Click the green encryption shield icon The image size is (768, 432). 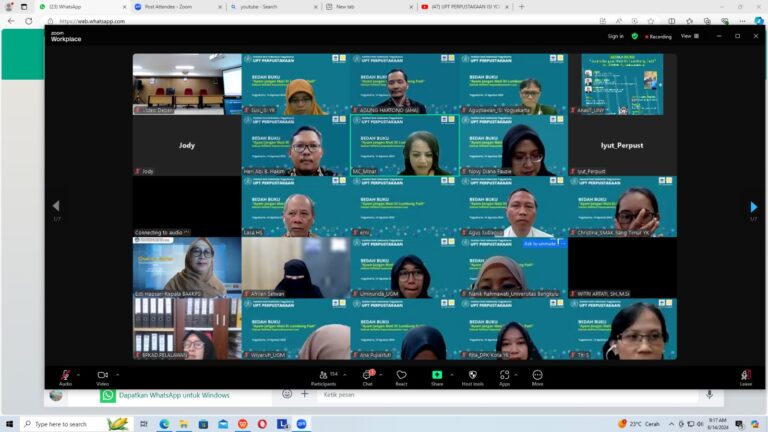point(634,36)
